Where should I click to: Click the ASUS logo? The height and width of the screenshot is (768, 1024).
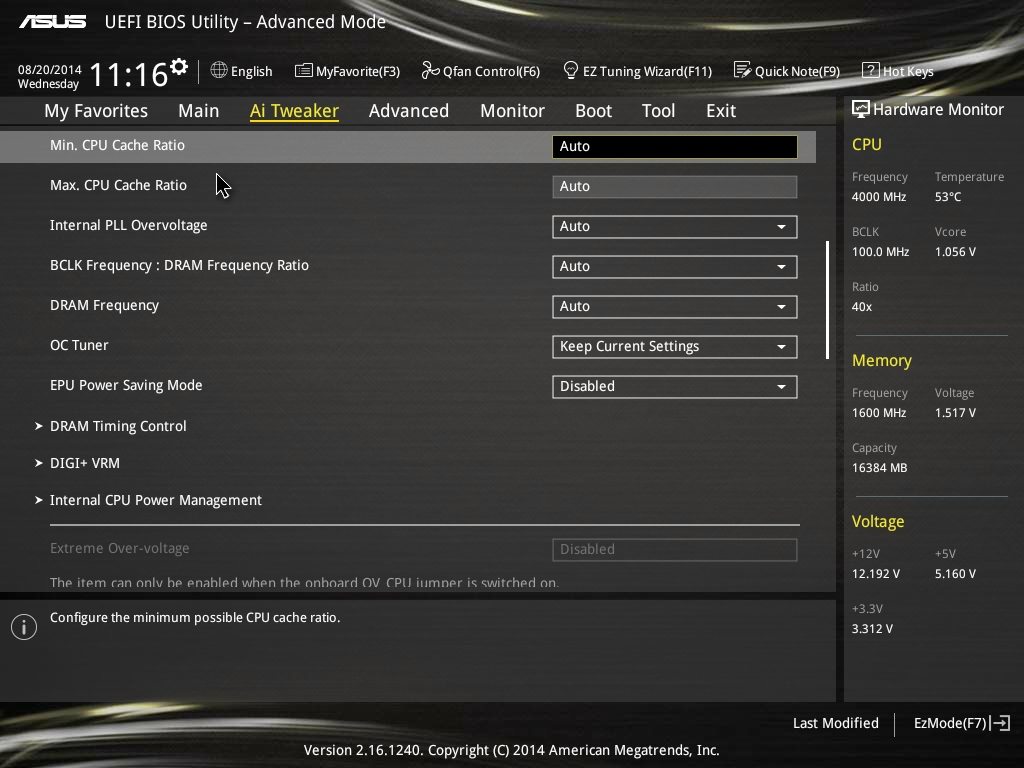pyautogui.click(x=52, y=22)
